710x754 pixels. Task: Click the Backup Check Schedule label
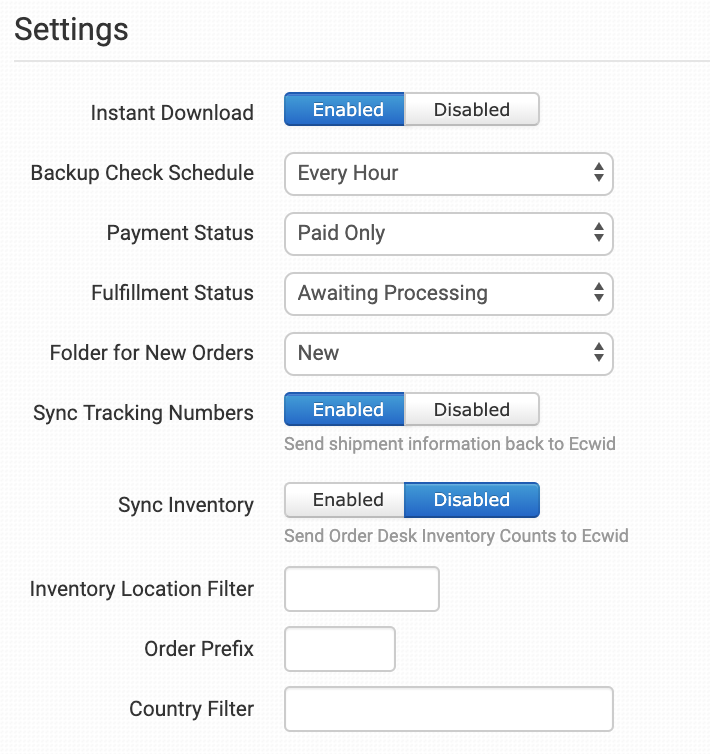click(142, 173)
